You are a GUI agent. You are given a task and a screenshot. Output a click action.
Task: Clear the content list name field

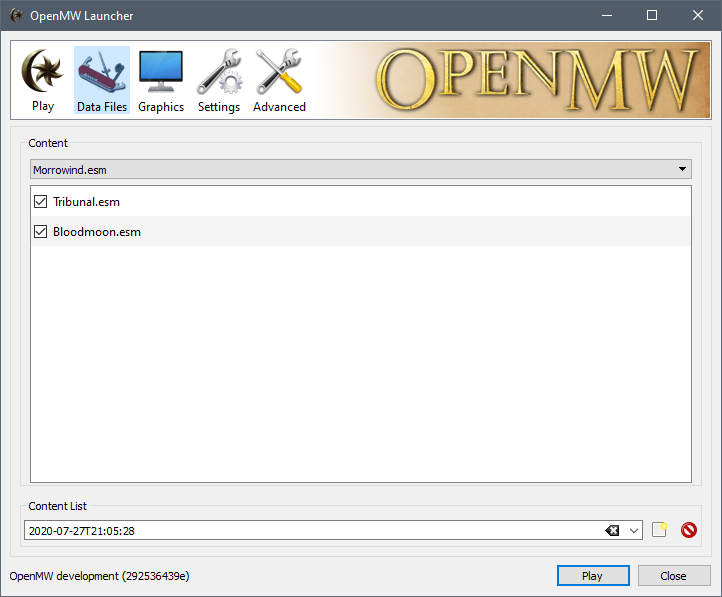[x=612, y=531]
